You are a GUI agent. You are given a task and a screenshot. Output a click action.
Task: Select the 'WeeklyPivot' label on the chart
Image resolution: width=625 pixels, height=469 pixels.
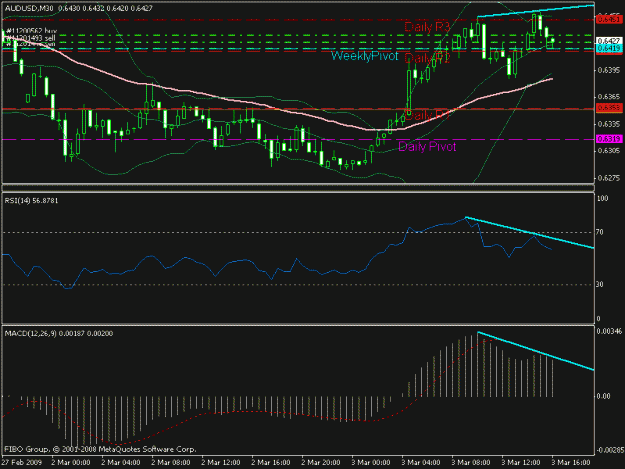click(x=364, y=56)
